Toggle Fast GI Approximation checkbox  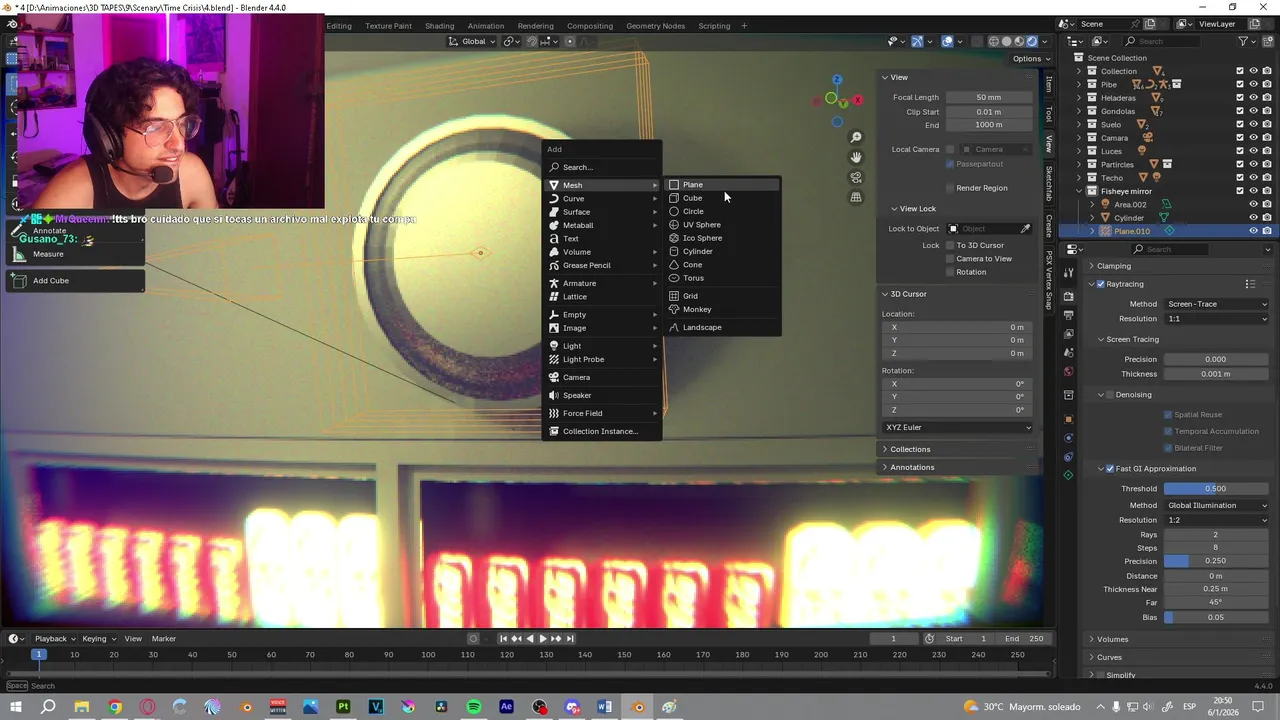1109,469
